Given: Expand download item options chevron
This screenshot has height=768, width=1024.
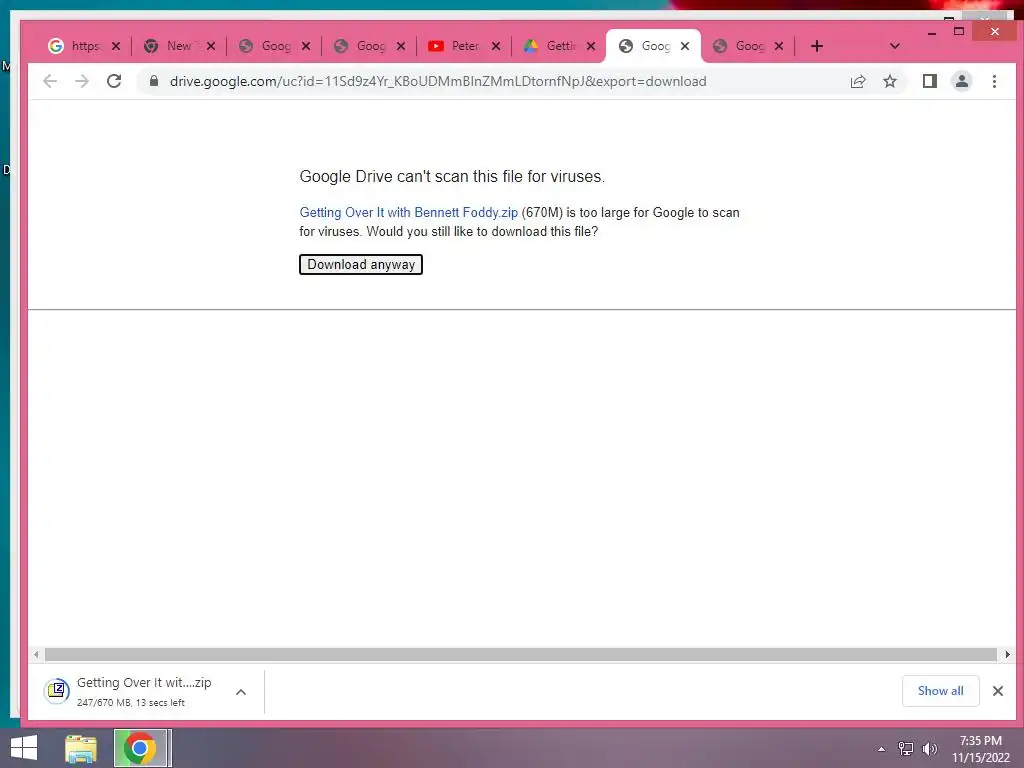Looking at the screenshot, I should [x=241, y=692].
